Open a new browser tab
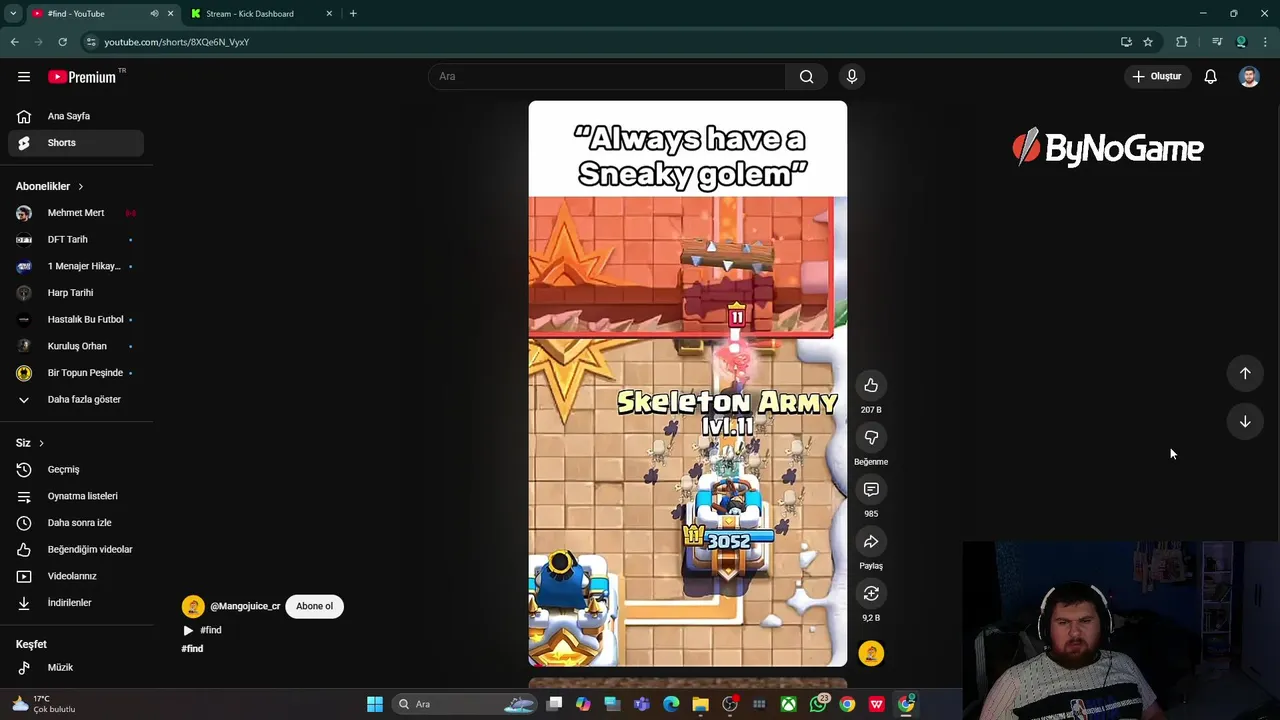 (x=353, y=14)
